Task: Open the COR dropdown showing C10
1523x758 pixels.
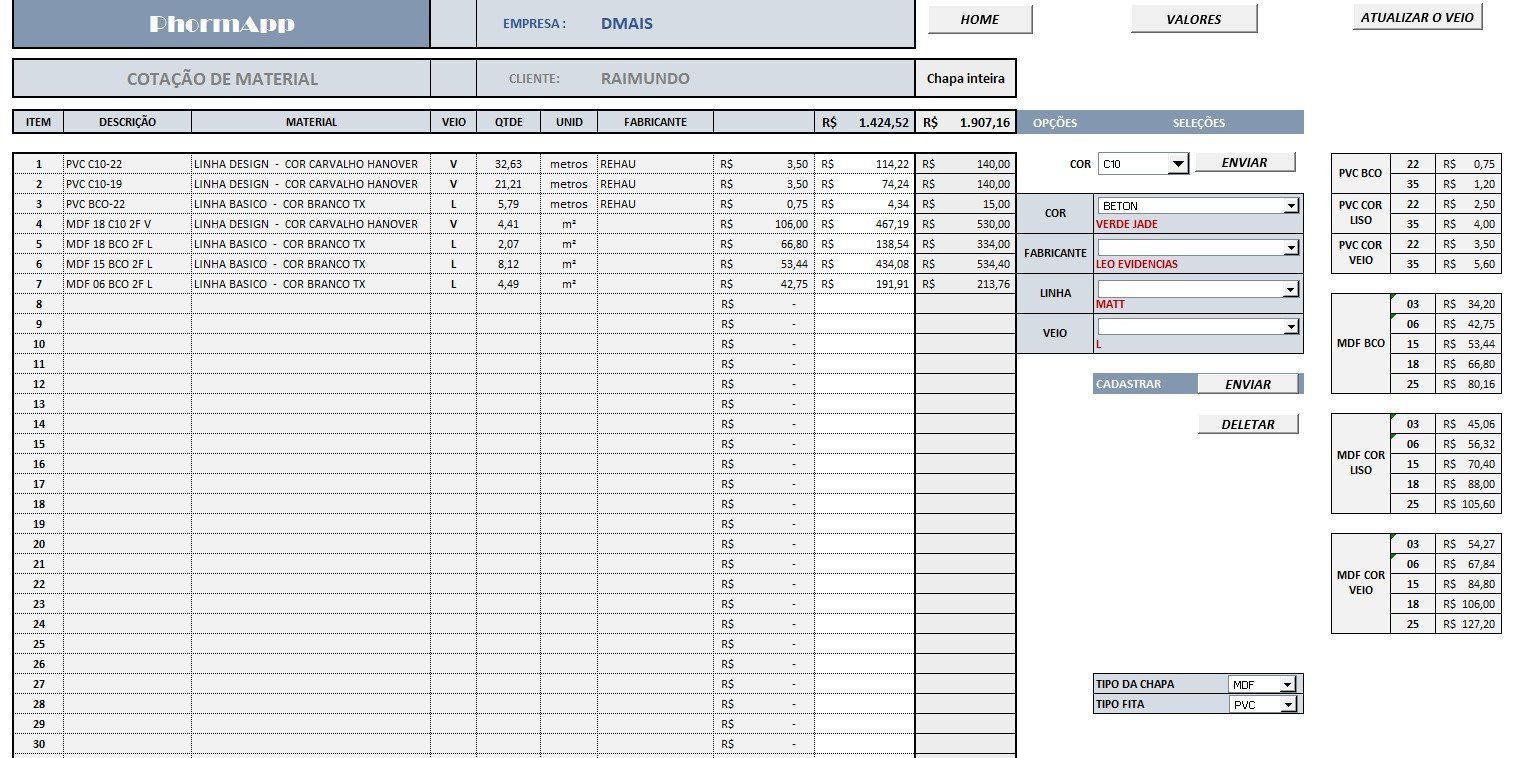Action: (x=1177, y=164)
